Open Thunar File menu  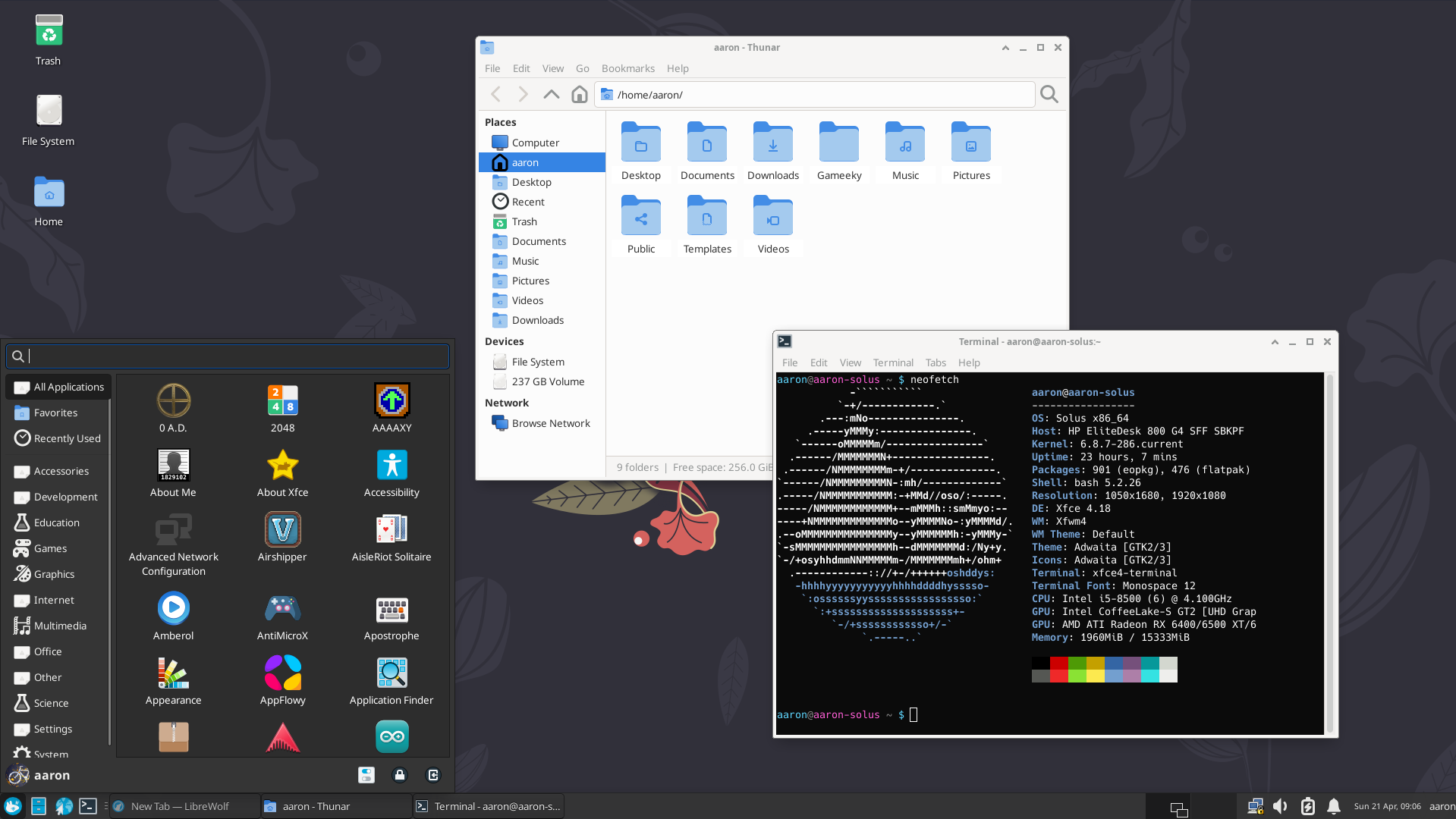[492, 68]
